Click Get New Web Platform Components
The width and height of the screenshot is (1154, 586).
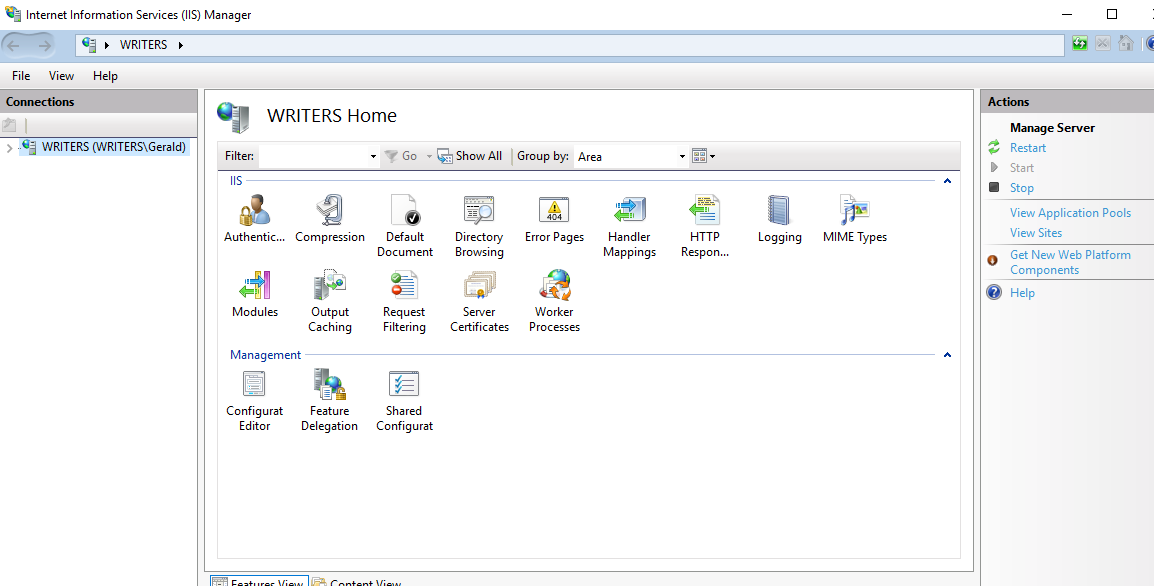[1070, 262]
